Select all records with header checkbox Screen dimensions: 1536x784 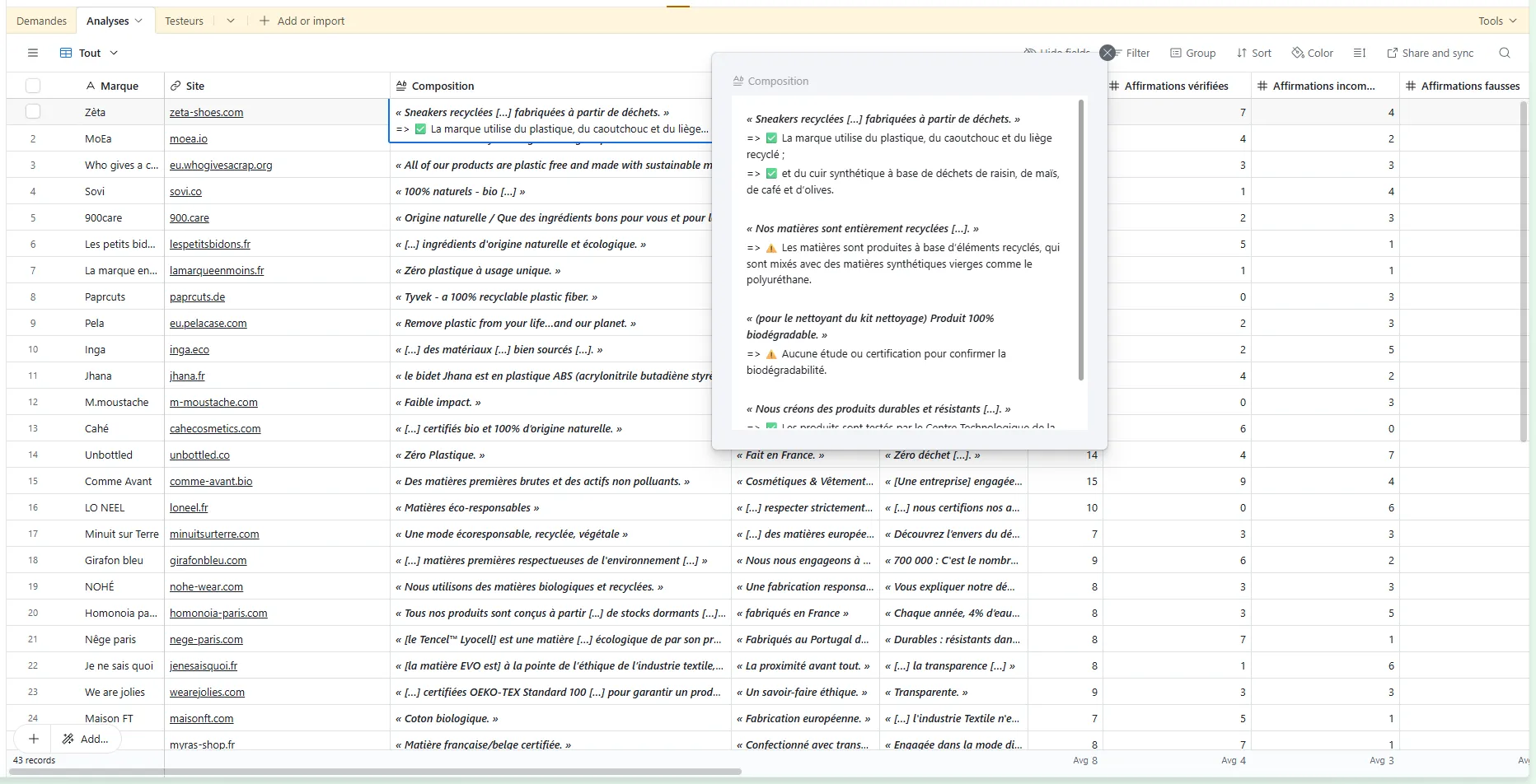[33, 86]
